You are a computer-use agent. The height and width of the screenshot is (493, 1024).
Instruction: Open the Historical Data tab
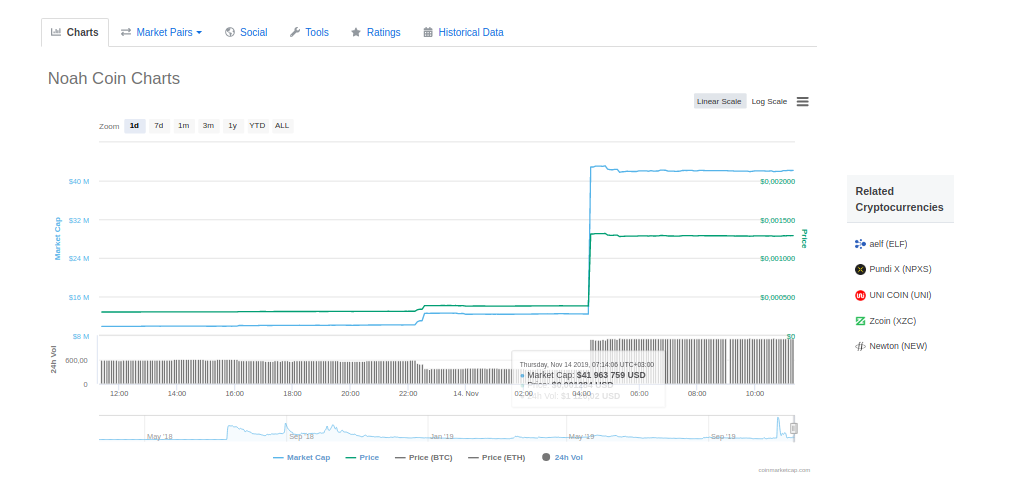[x=463, y=32]
